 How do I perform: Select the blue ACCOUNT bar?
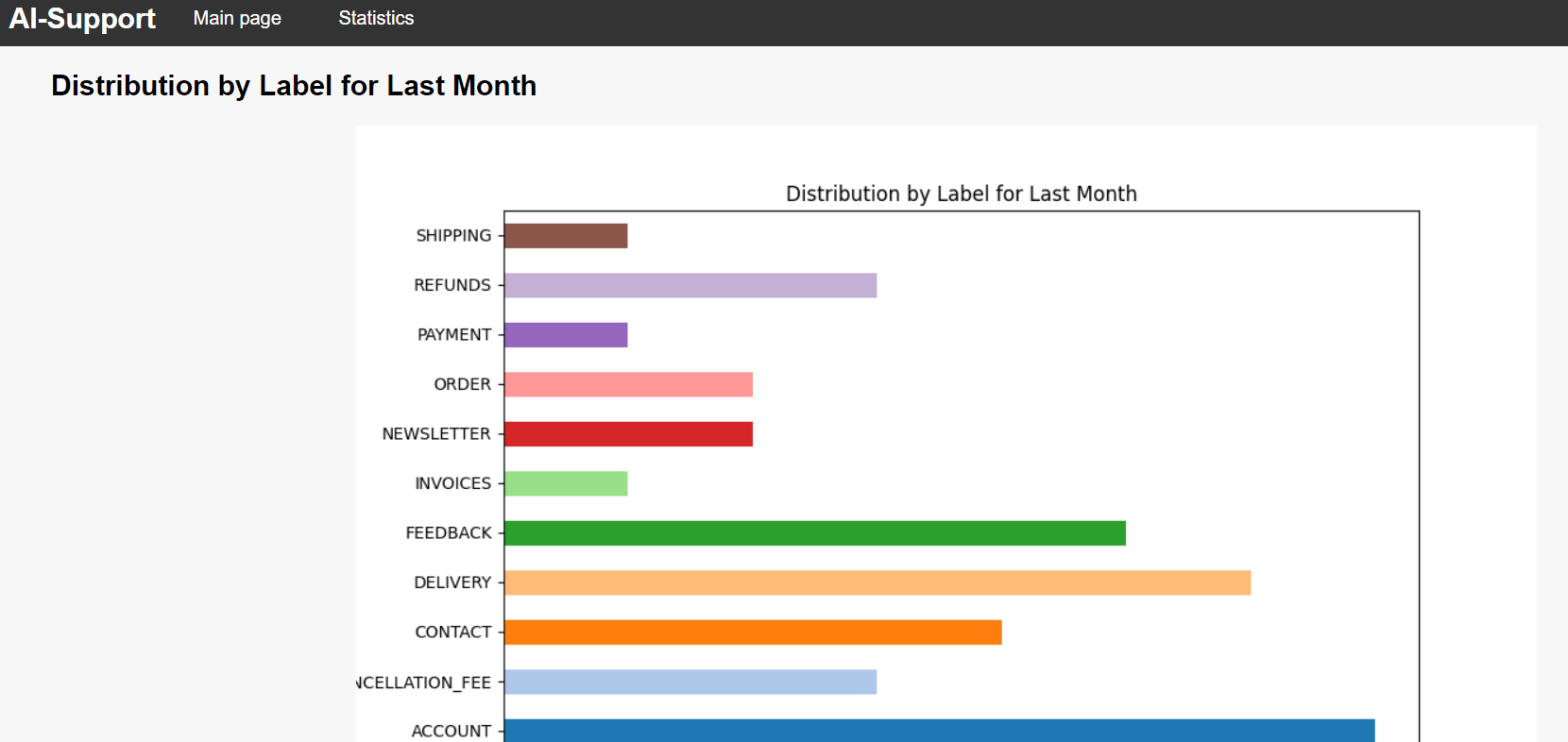click(x=940, y=731)
